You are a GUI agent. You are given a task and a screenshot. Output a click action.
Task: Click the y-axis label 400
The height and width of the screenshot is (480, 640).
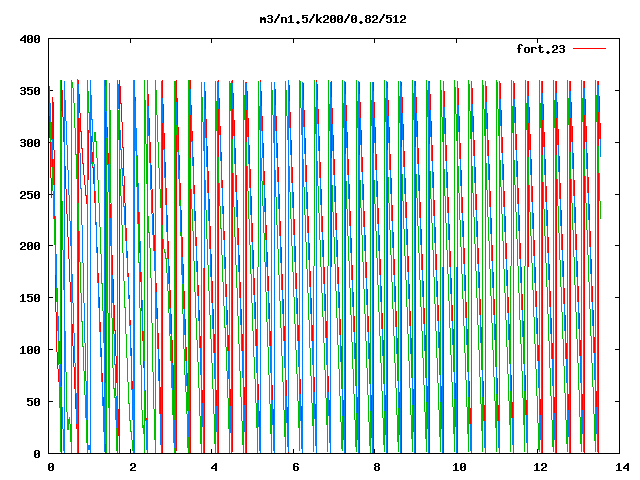[30, 39]
